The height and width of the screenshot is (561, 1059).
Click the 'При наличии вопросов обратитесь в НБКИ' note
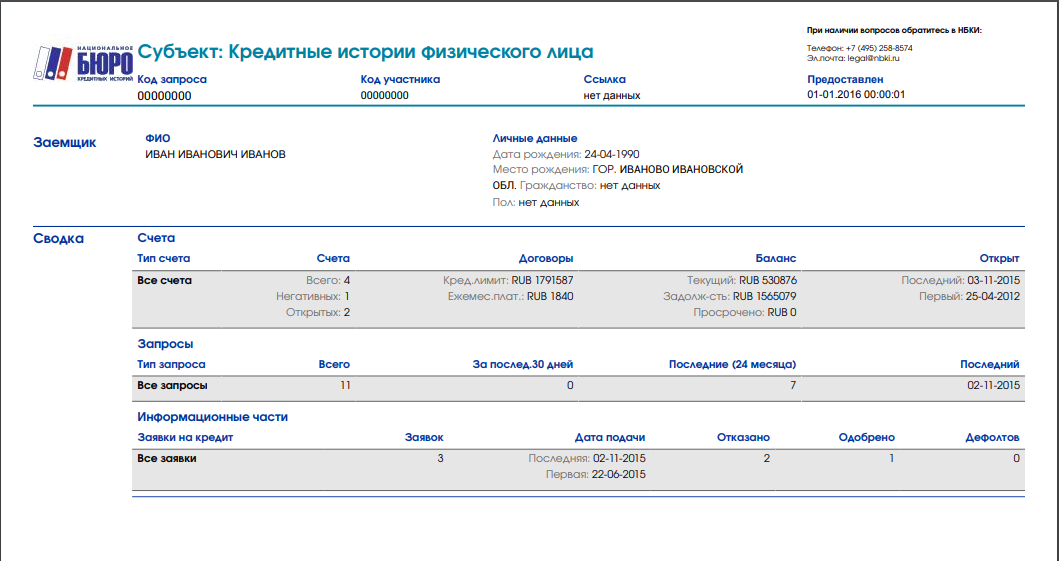coord(894,30)
